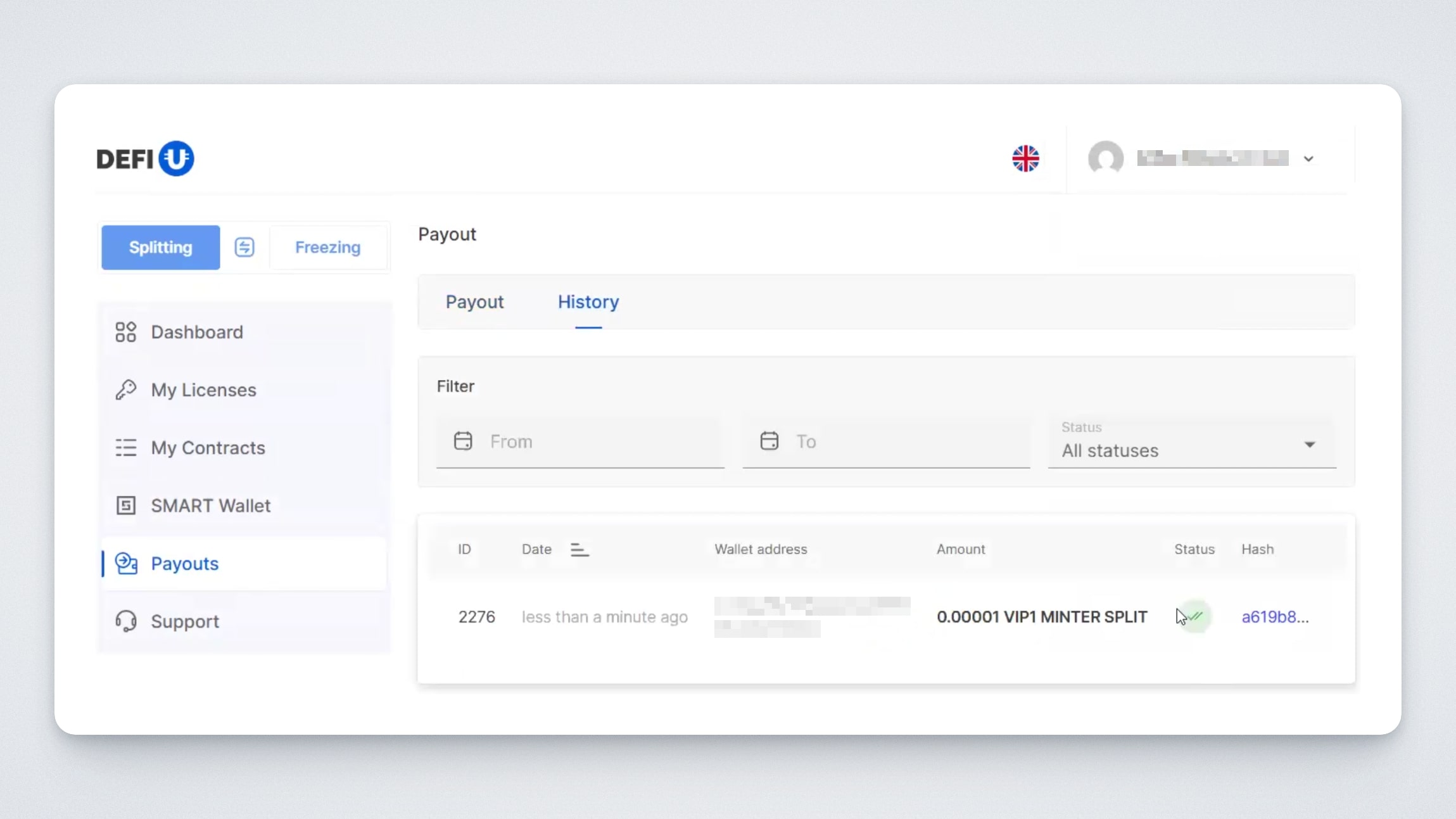The height and width of the screenshot is (819, 1456).
Task: Sort by Date column sort icon
Action: (579, 550)
